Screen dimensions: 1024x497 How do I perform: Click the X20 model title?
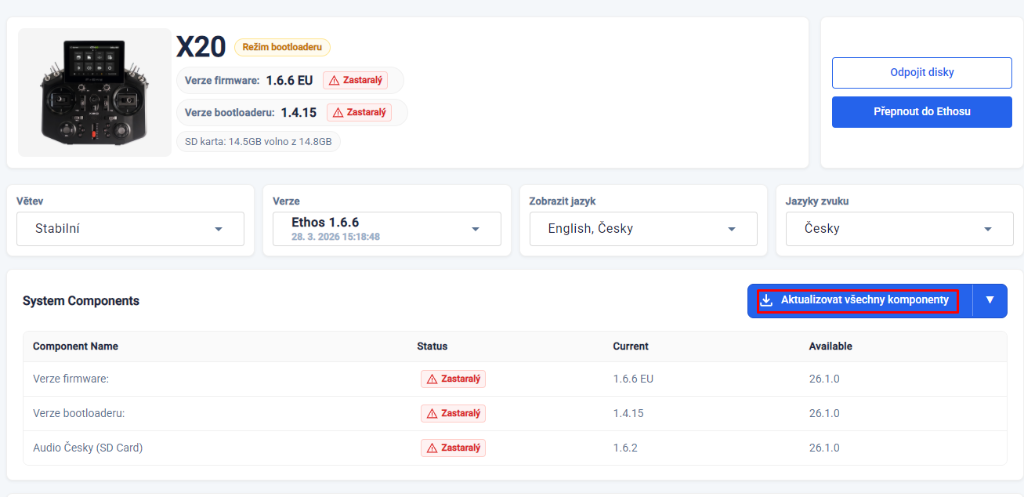click(201, 47)
